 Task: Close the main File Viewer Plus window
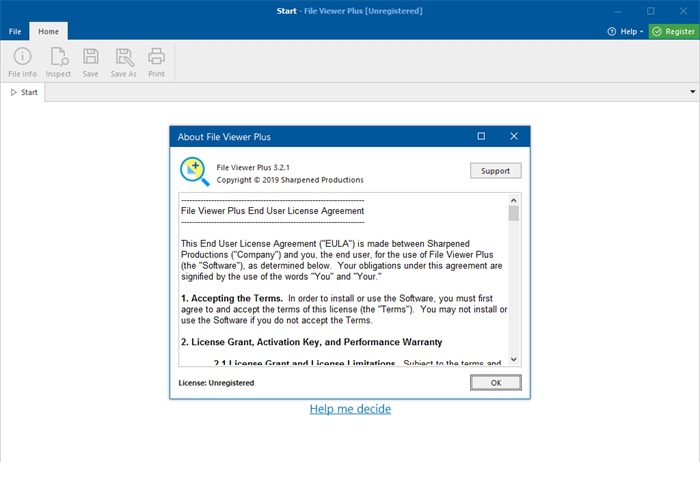point(683,11)
